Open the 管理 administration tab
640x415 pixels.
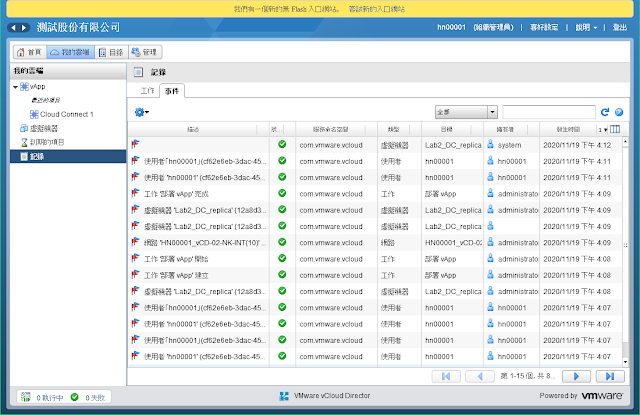(x=145, y=52)
